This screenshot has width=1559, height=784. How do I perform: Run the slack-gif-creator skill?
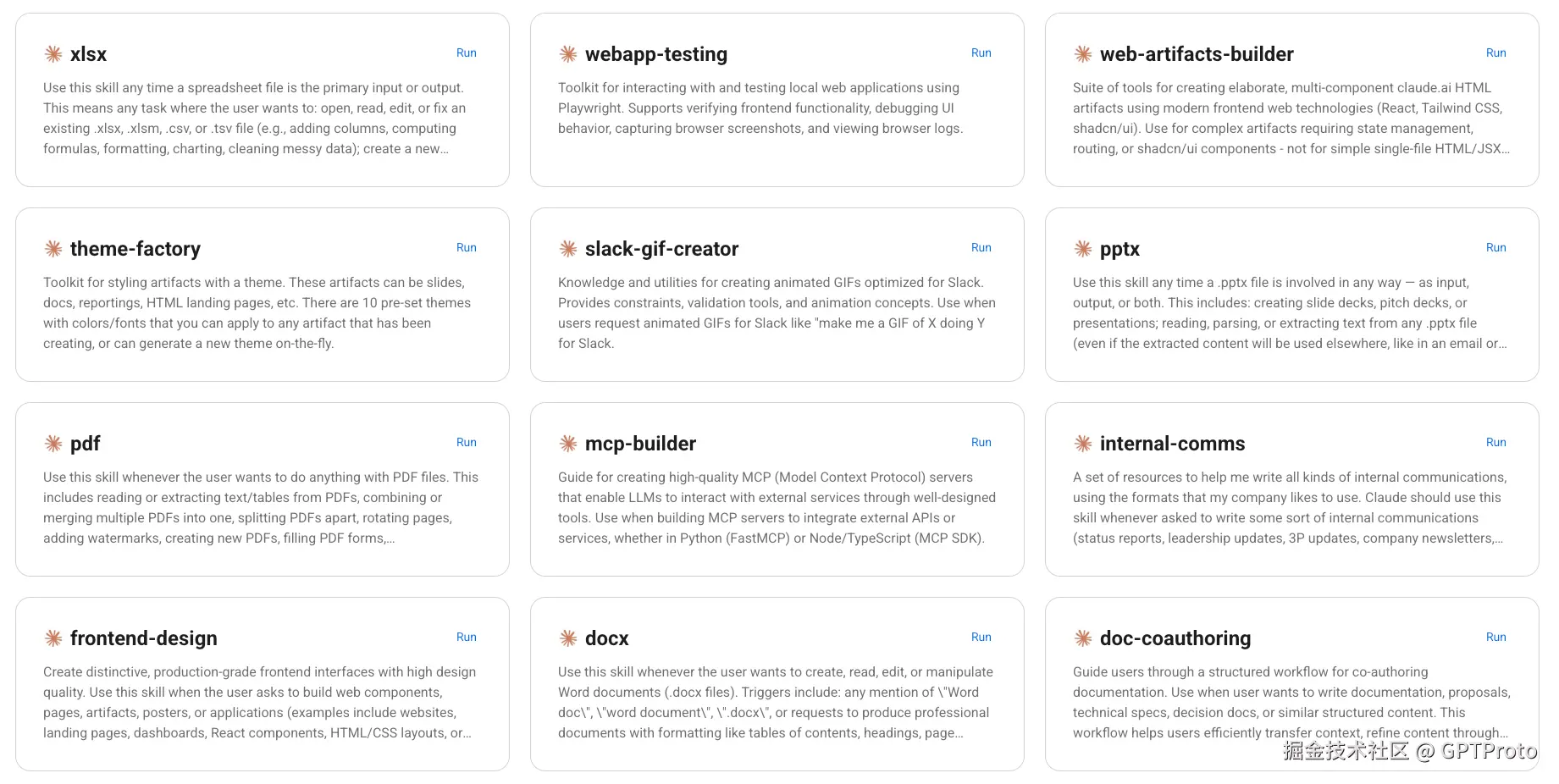click(981, 247)
